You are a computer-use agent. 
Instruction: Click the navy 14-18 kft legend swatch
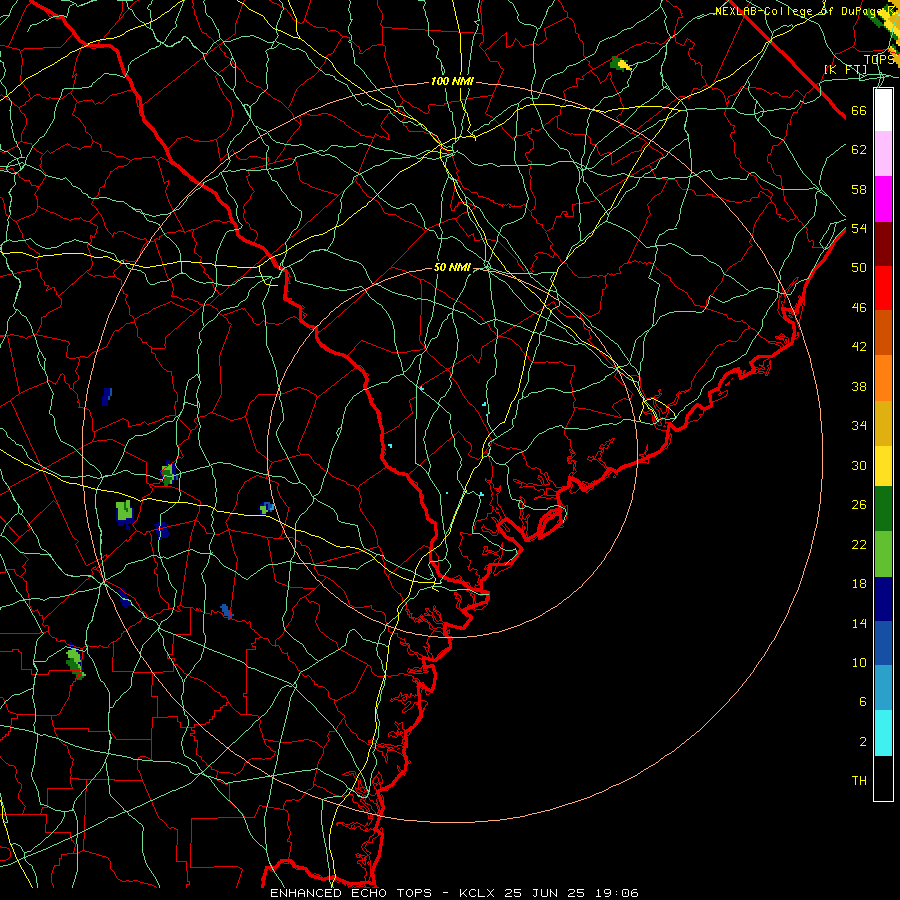[x=883, y=599]
